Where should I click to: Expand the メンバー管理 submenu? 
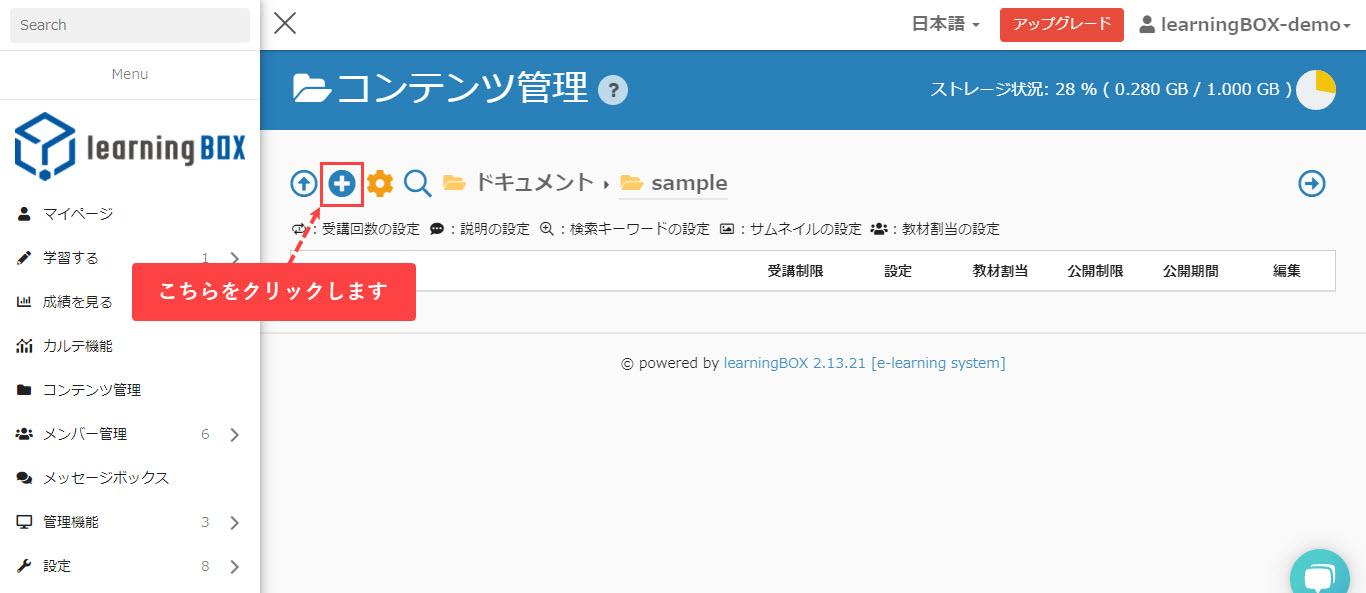pos(234,434)
